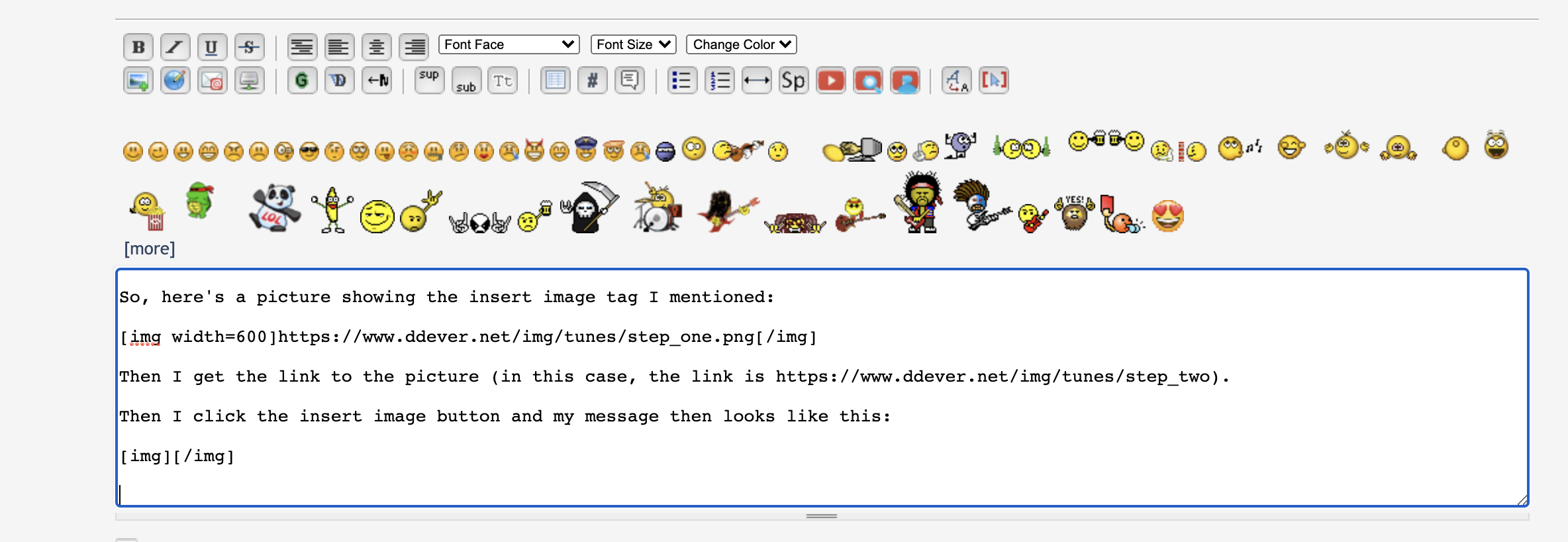Add an unordered bullet list
The height and width of the screenshot is (542, 1568).
(x=682, y=81)
